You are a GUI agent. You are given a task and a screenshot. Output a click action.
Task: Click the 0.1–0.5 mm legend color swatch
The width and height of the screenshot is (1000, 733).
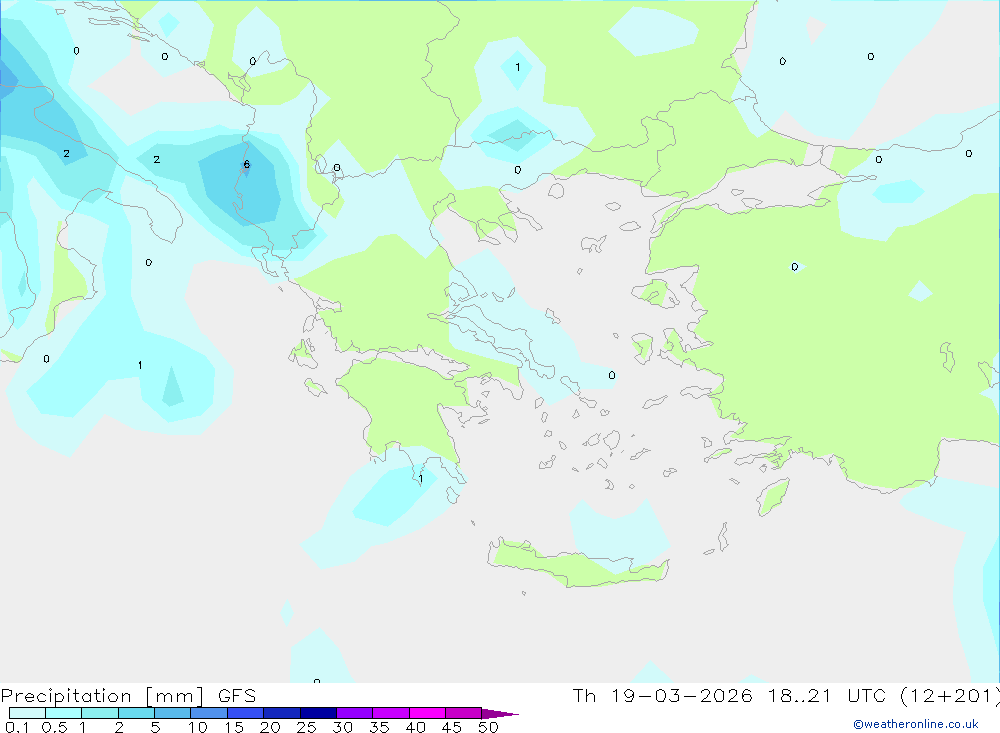click(x=27, y=713)
